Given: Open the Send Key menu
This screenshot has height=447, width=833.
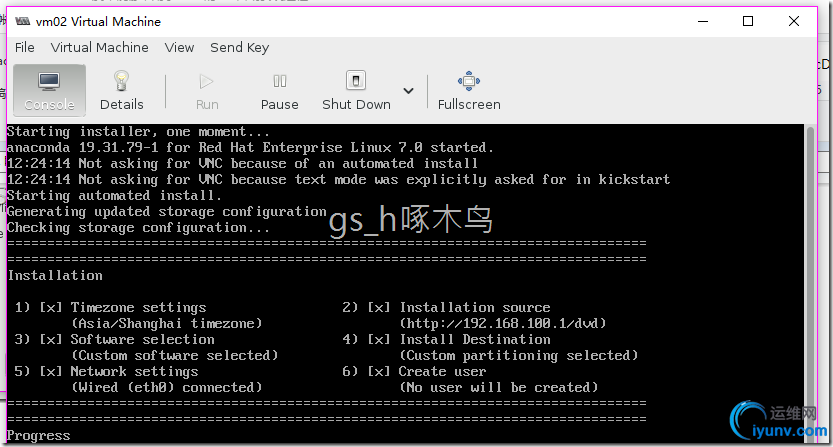Looking at the screenshot, I should tap(240, 47).
